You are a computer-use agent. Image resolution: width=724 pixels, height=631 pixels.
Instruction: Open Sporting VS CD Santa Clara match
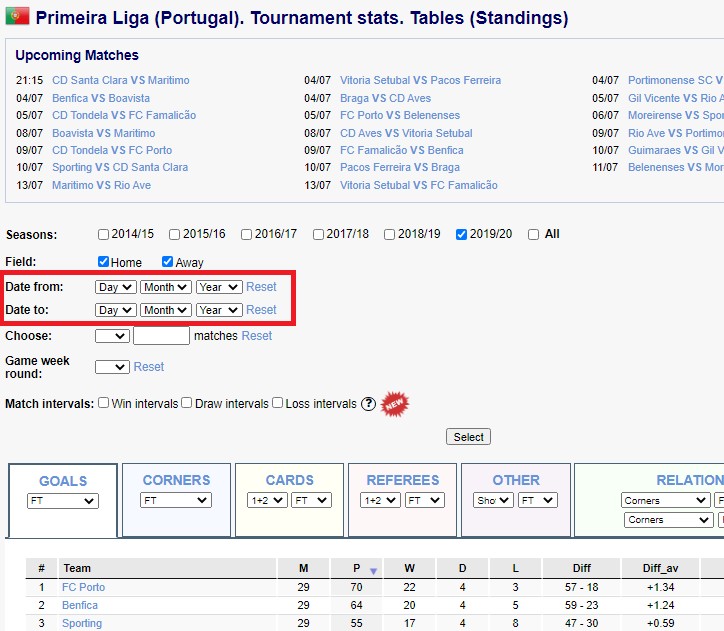pyautogui.click(x=120, y=168)
